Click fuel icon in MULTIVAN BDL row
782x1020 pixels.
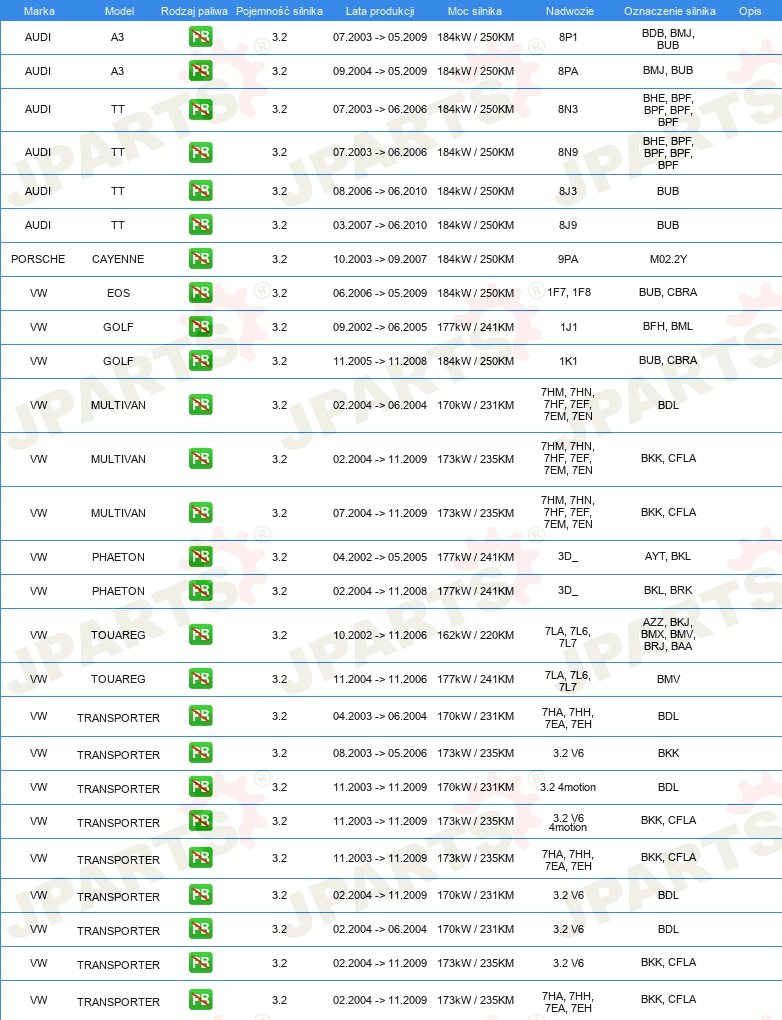pos(200,405)
